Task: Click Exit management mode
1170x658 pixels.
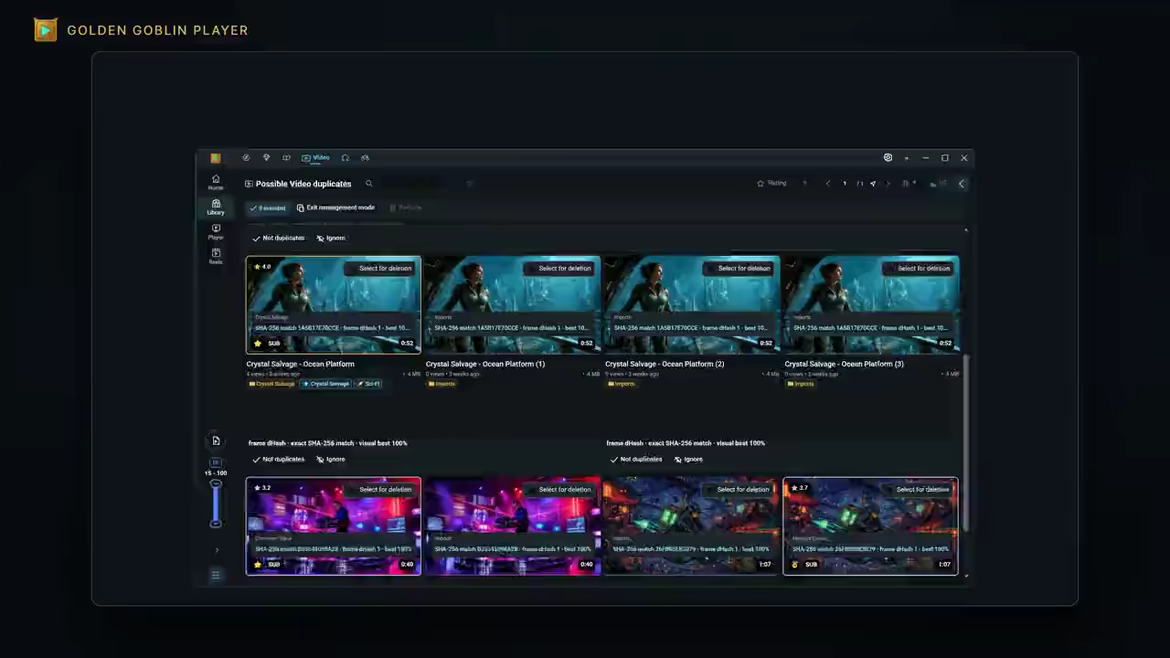Action: [336, 208]
